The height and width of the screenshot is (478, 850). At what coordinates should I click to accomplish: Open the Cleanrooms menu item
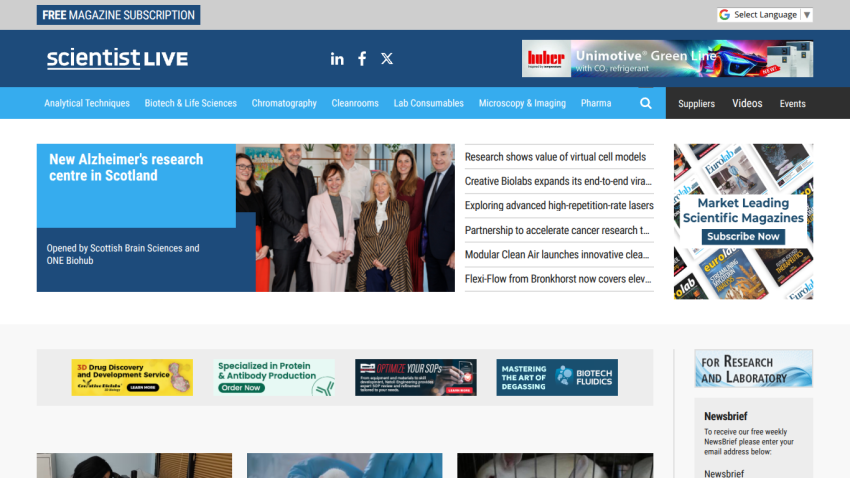(355, 103)
